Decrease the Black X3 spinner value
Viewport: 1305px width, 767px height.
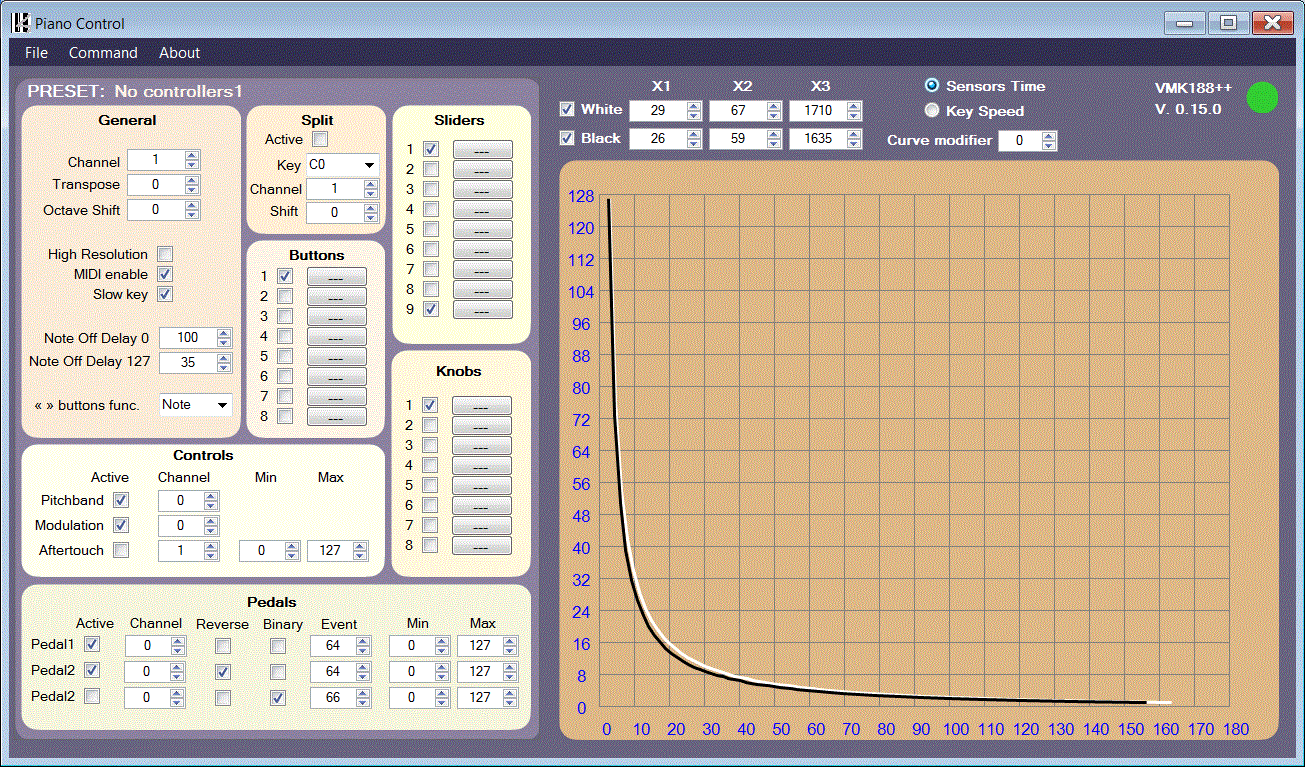click(853, 143)
